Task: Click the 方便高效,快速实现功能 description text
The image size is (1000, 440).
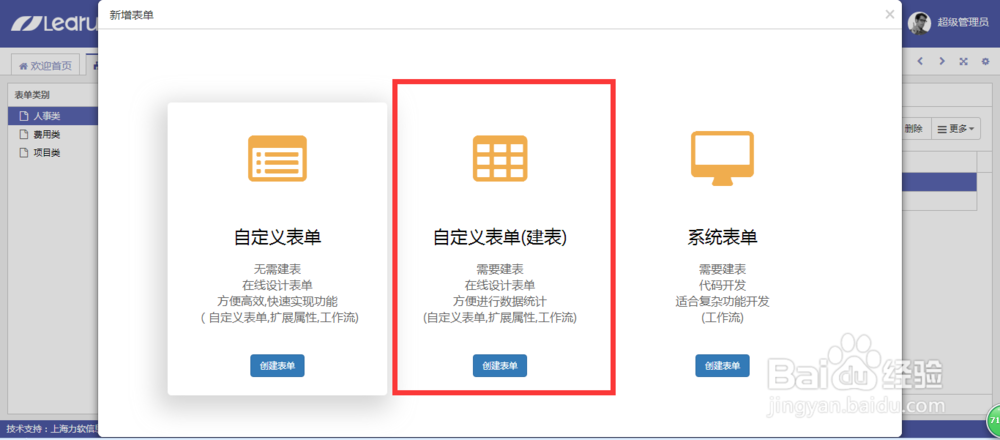Action: (277, 301)
